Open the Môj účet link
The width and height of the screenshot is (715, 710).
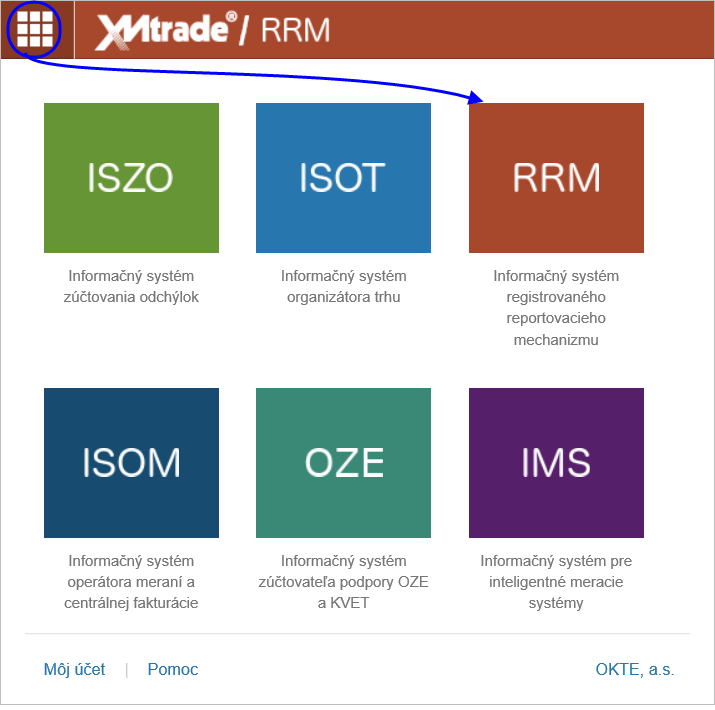tap(74, 669)
